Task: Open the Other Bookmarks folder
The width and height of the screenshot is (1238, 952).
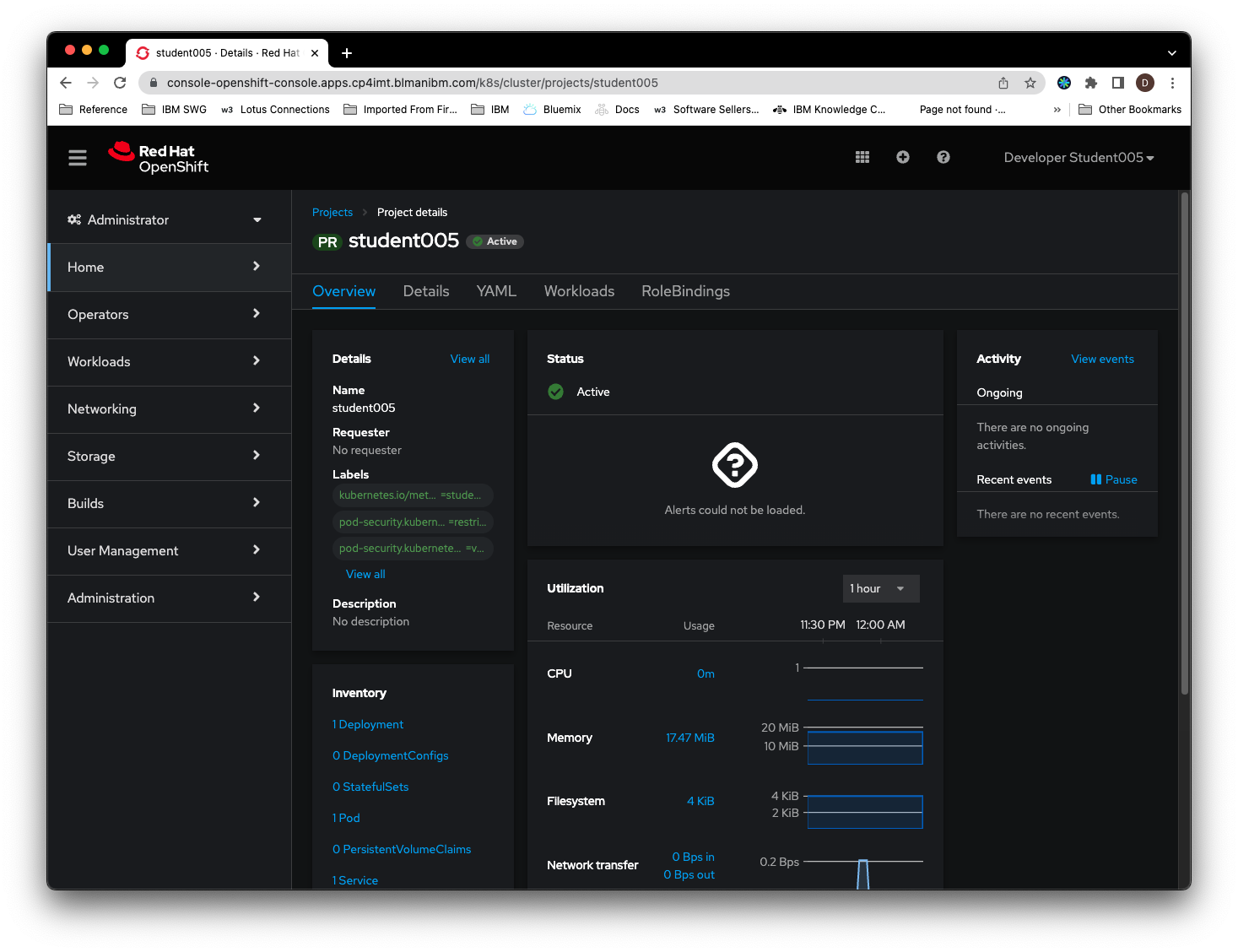Action: pyautogui.click(x=1130, y=110)
